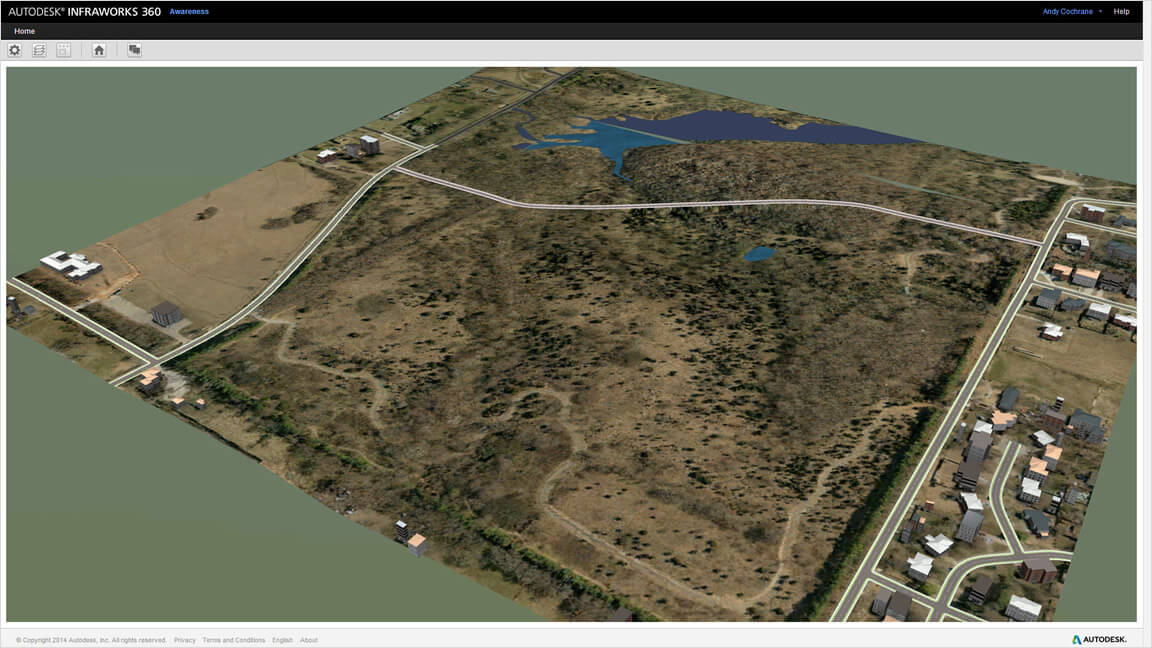Switch to the Home tab
1152x648 pixels.
click(24, 31)
